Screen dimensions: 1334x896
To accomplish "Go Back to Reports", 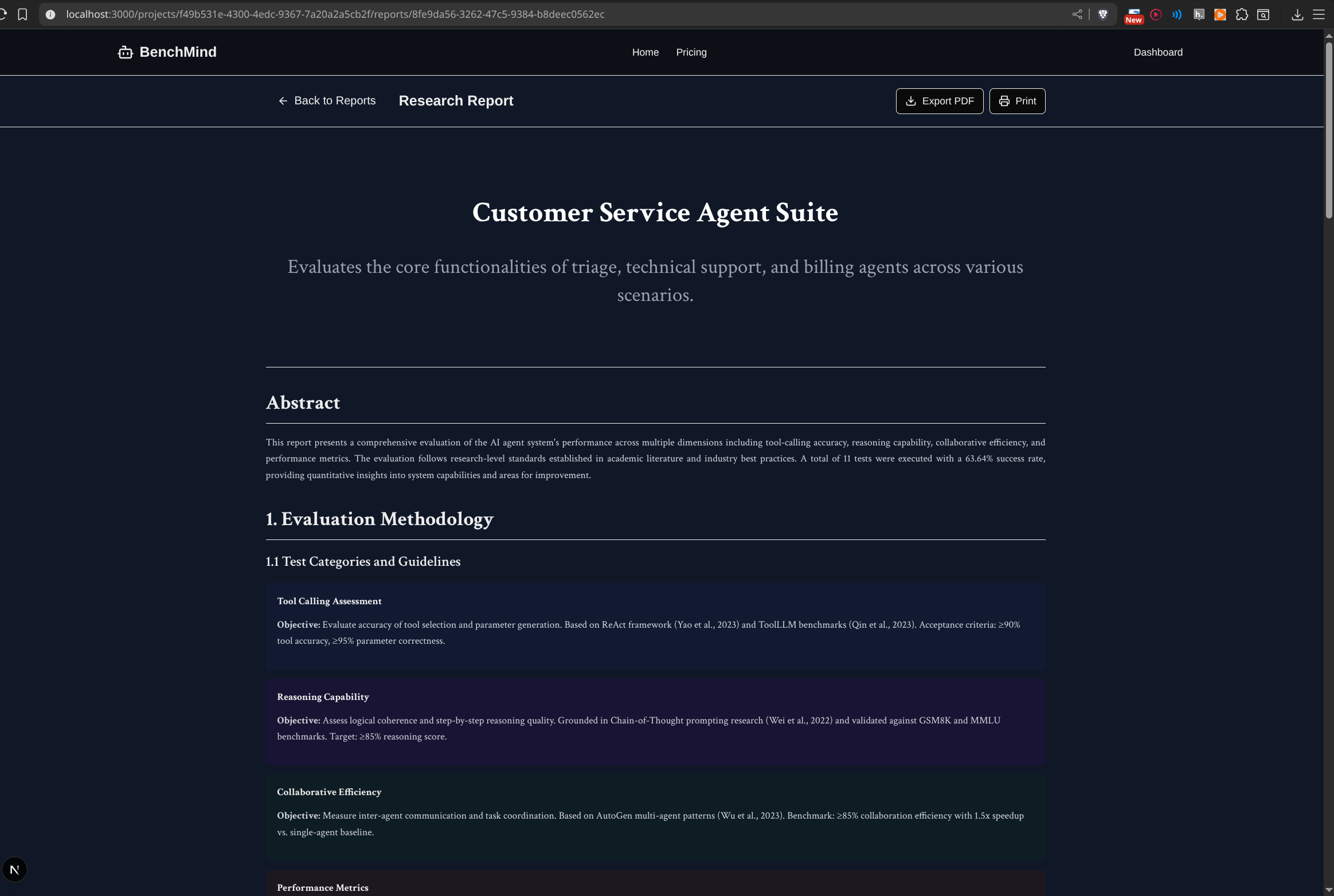I will (327, 101).
